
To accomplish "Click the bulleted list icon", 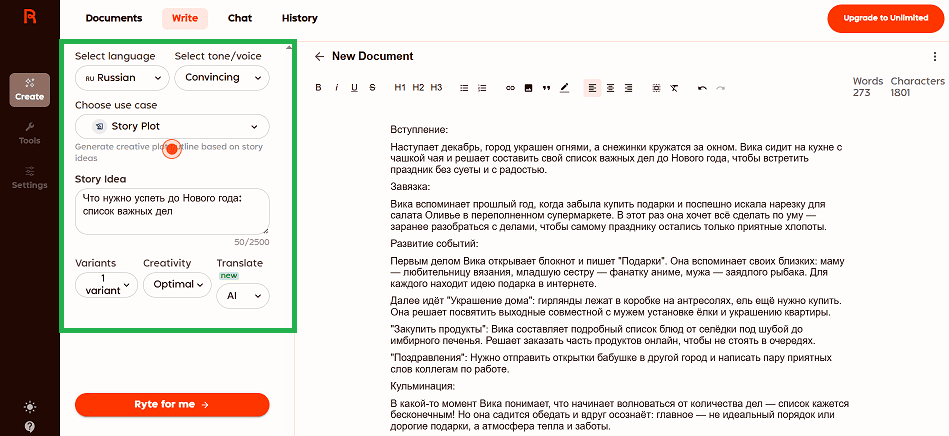I will coord(464,88).
